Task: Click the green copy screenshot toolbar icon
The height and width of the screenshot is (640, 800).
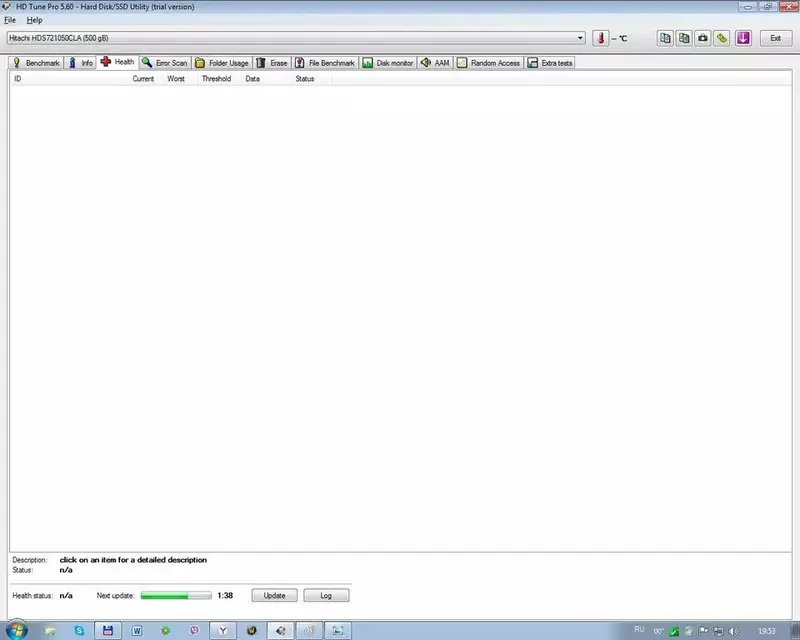Action: click(x=684, y=38)
